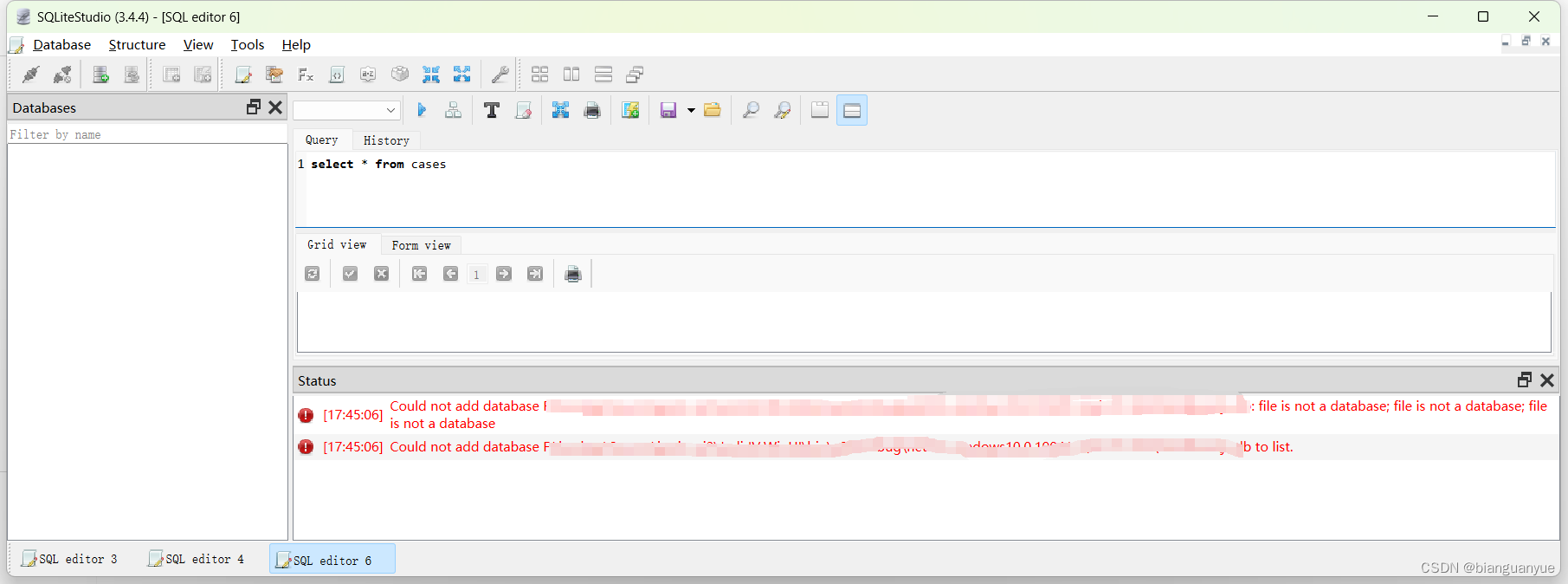
Task: Export results icon in editor toolbar
Action: (561, 110)
